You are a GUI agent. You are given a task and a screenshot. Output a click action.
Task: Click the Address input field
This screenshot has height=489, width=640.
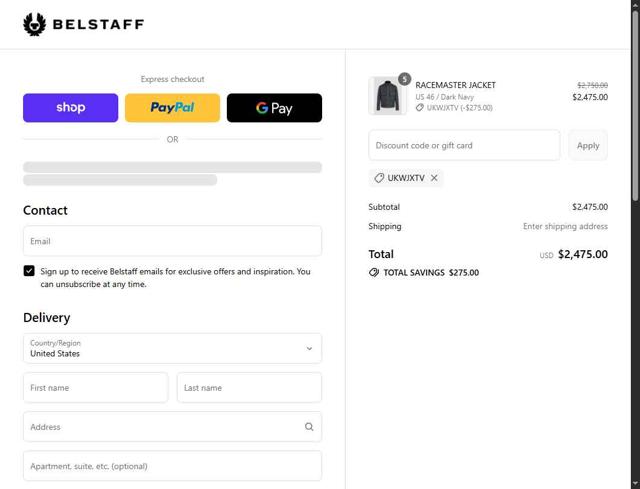pyautogui.click(x=172, y=427)
